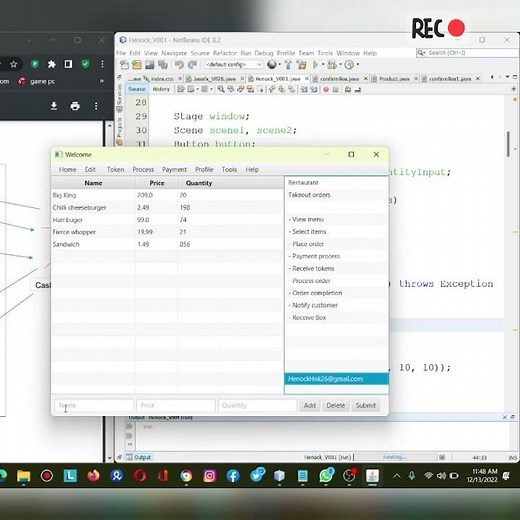
Task: Click the New Project icon in NetBeans toolbar
Action: [137, 65]
